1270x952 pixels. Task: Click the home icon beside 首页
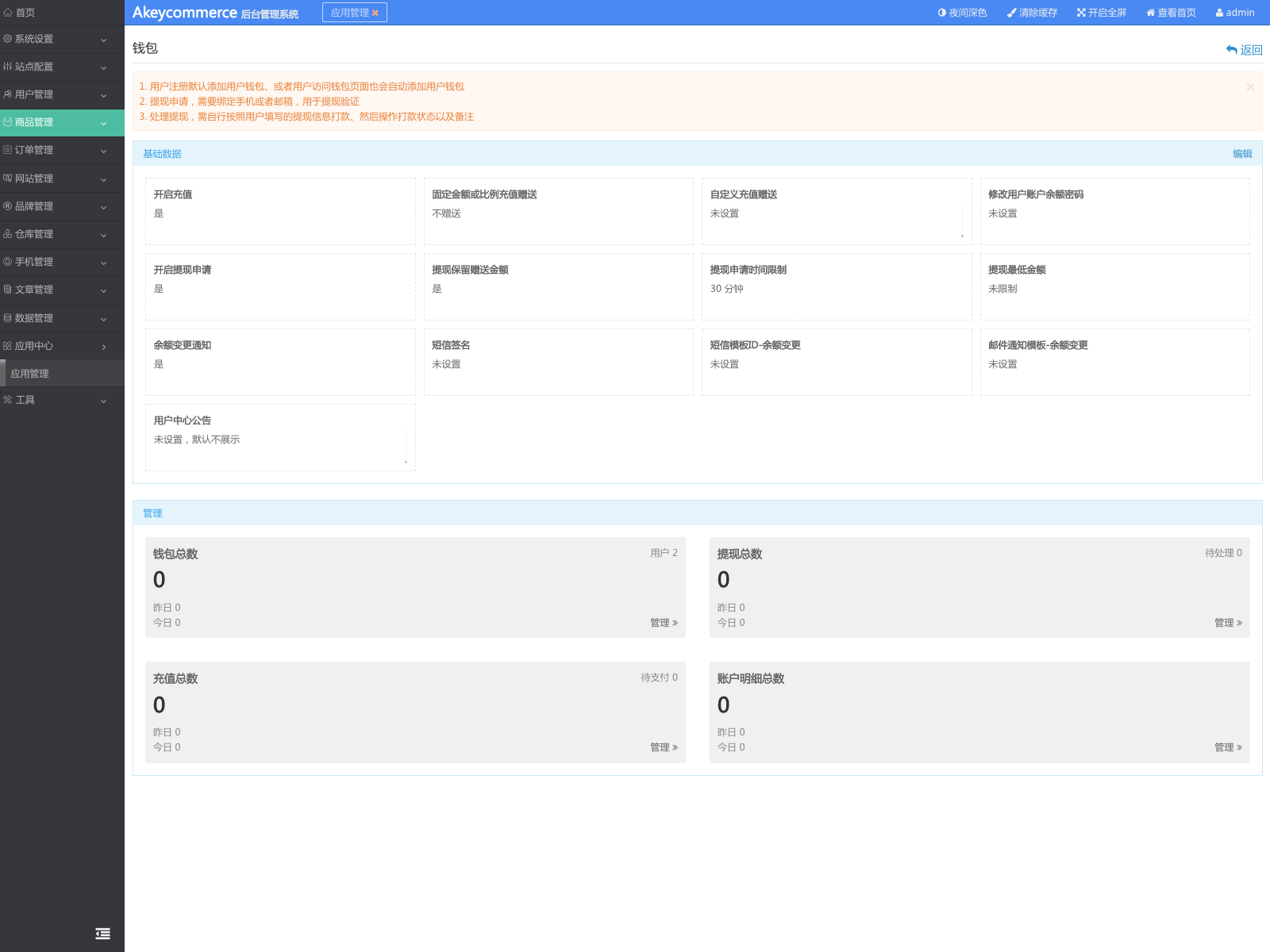8,13
